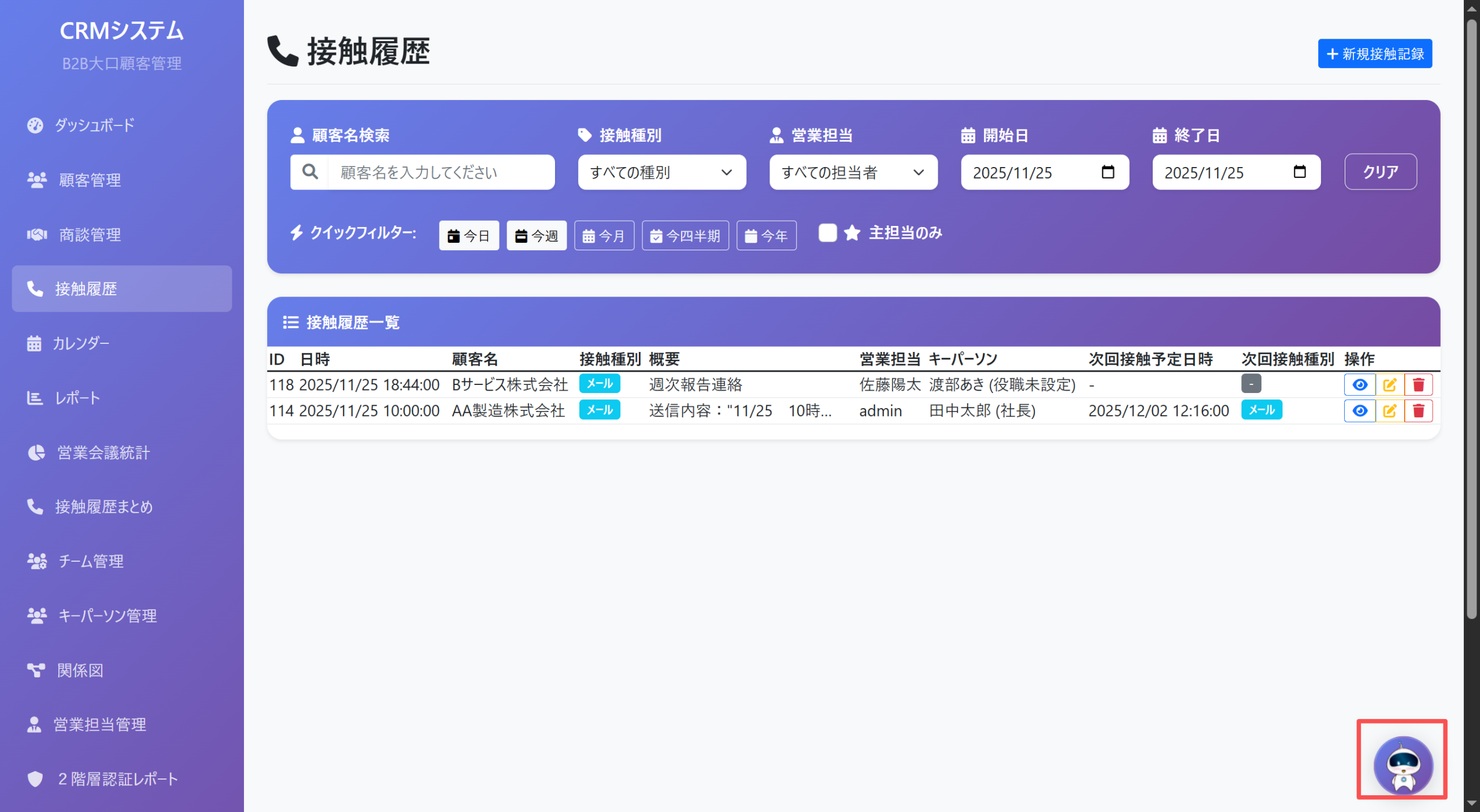Click 新規接触記録 button

tap(1374, 54)
